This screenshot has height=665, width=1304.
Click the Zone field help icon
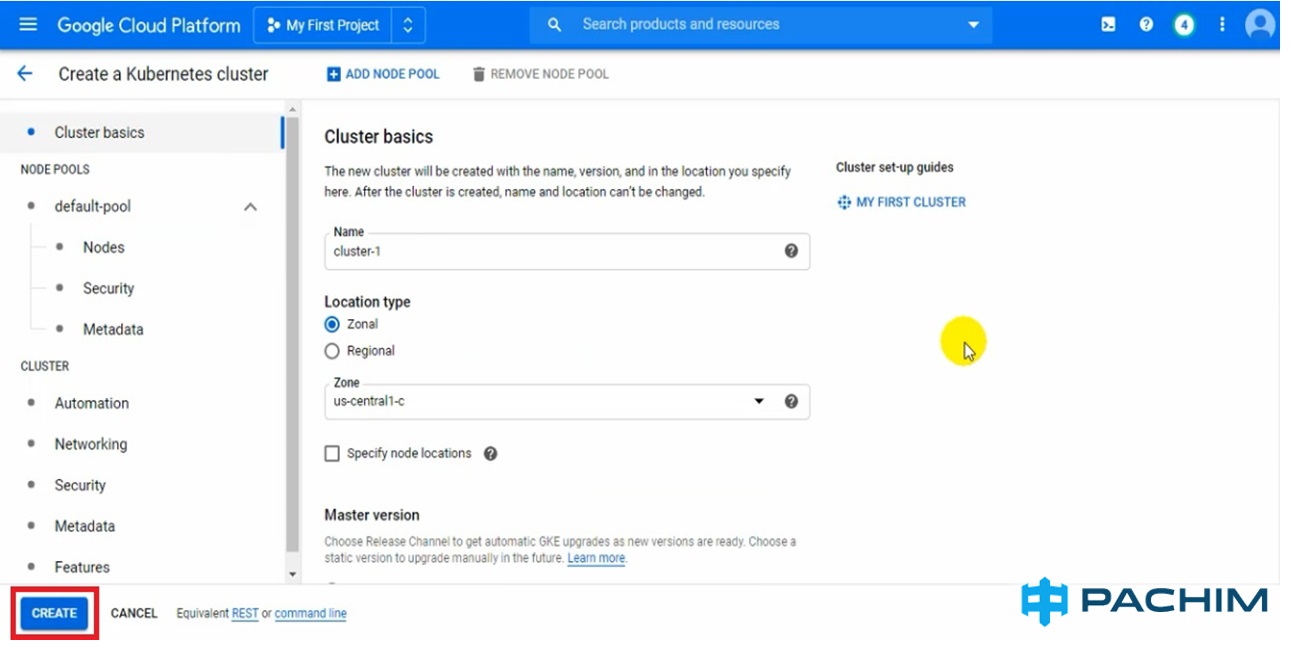coord(791,401)
